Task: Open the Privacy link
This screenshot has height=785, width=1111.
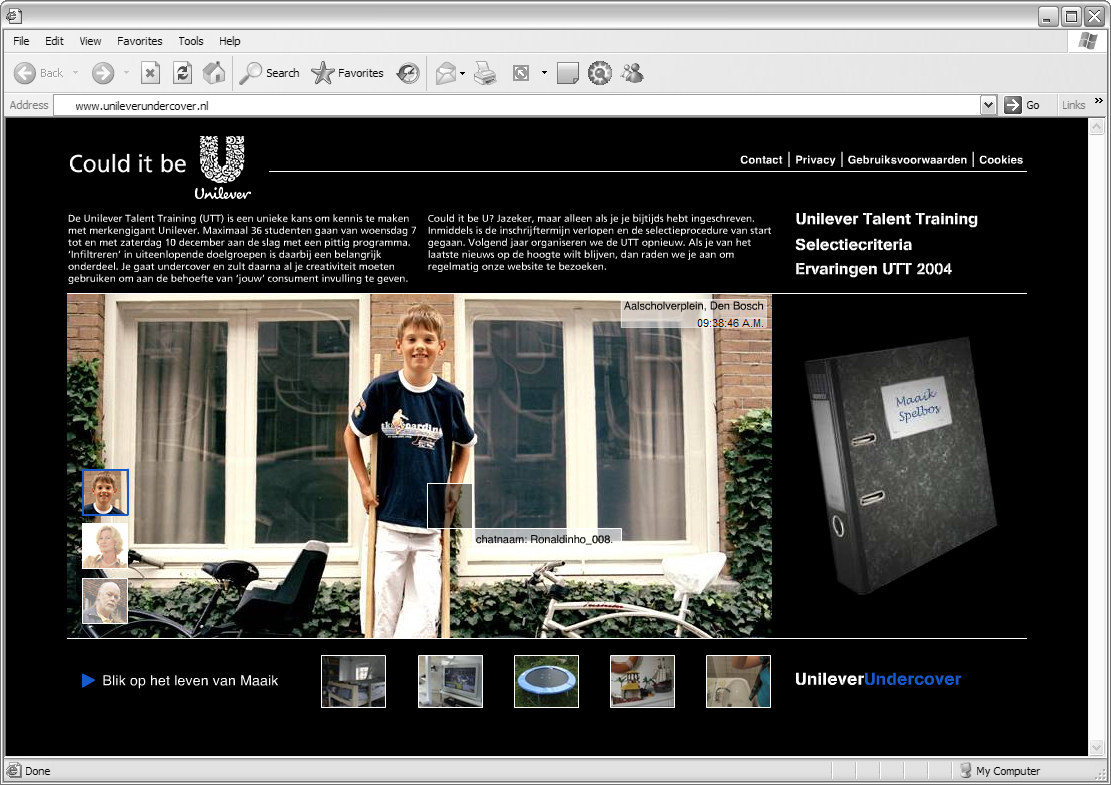Action: (x=815, y=160)
